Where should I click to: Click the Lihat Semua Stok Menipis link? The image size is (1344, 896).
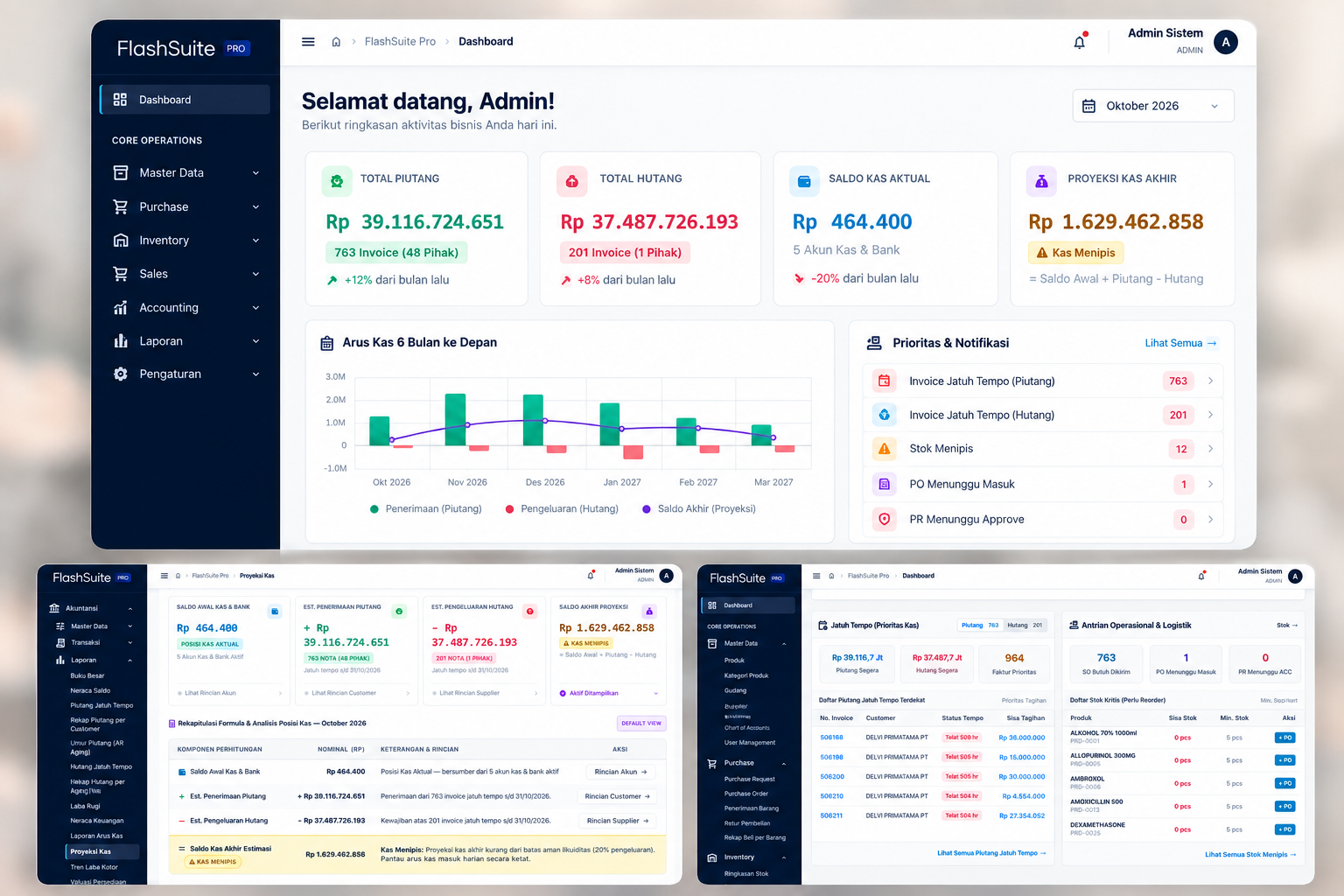click(1250, 855)
